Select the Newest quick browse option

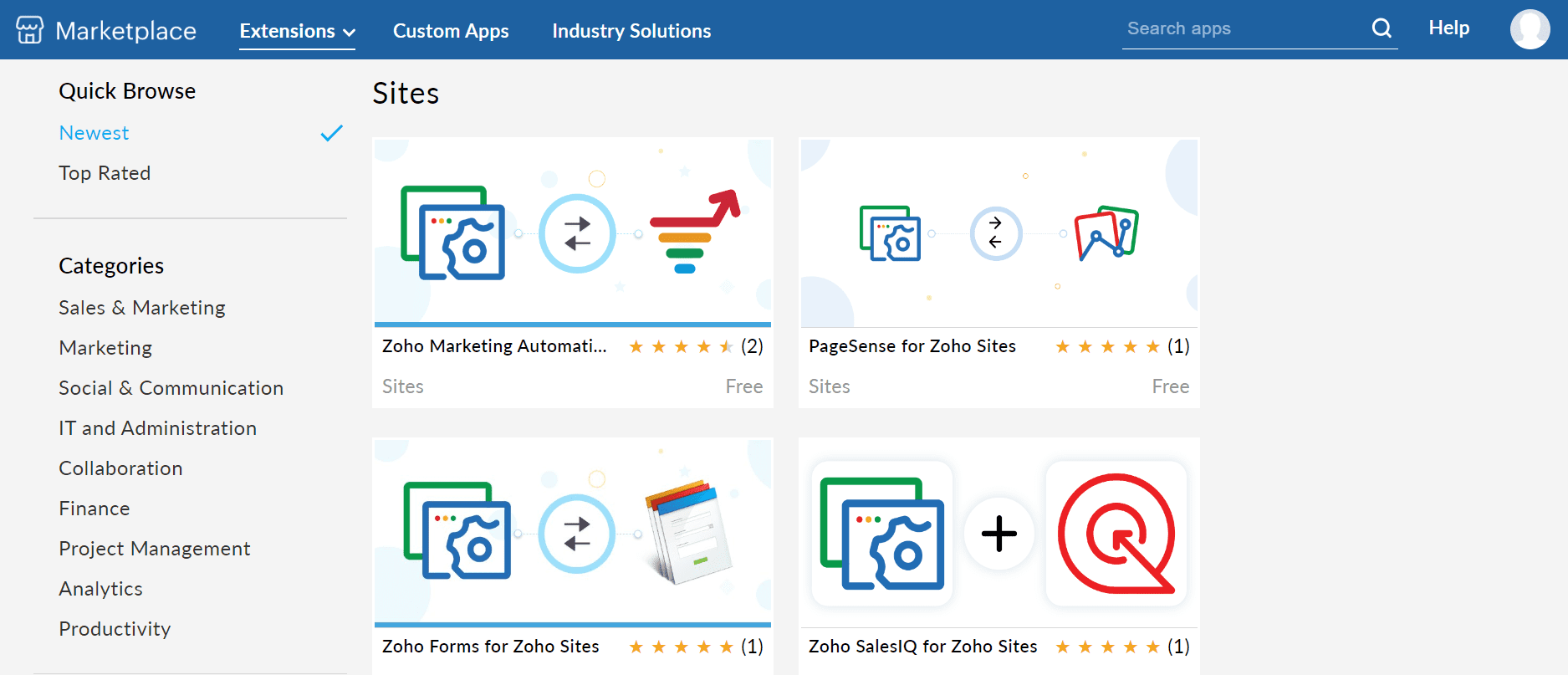pos(94,133)
